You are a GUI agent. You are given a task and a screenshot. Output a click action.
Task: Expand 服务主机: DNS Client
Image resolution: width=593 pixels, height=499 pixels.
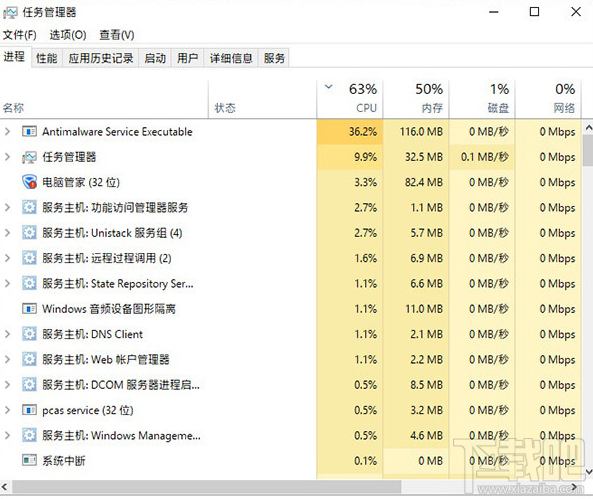pos(7,334)
